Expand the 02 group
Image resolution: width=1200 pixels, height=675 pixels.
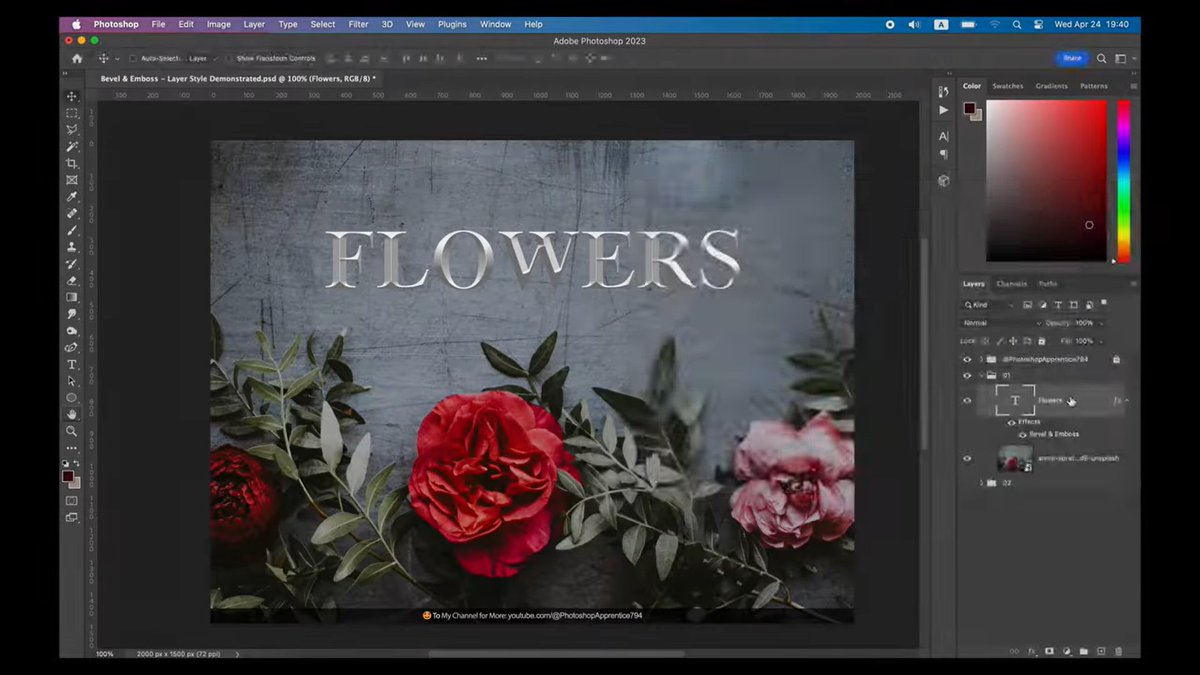pos(981,482)
